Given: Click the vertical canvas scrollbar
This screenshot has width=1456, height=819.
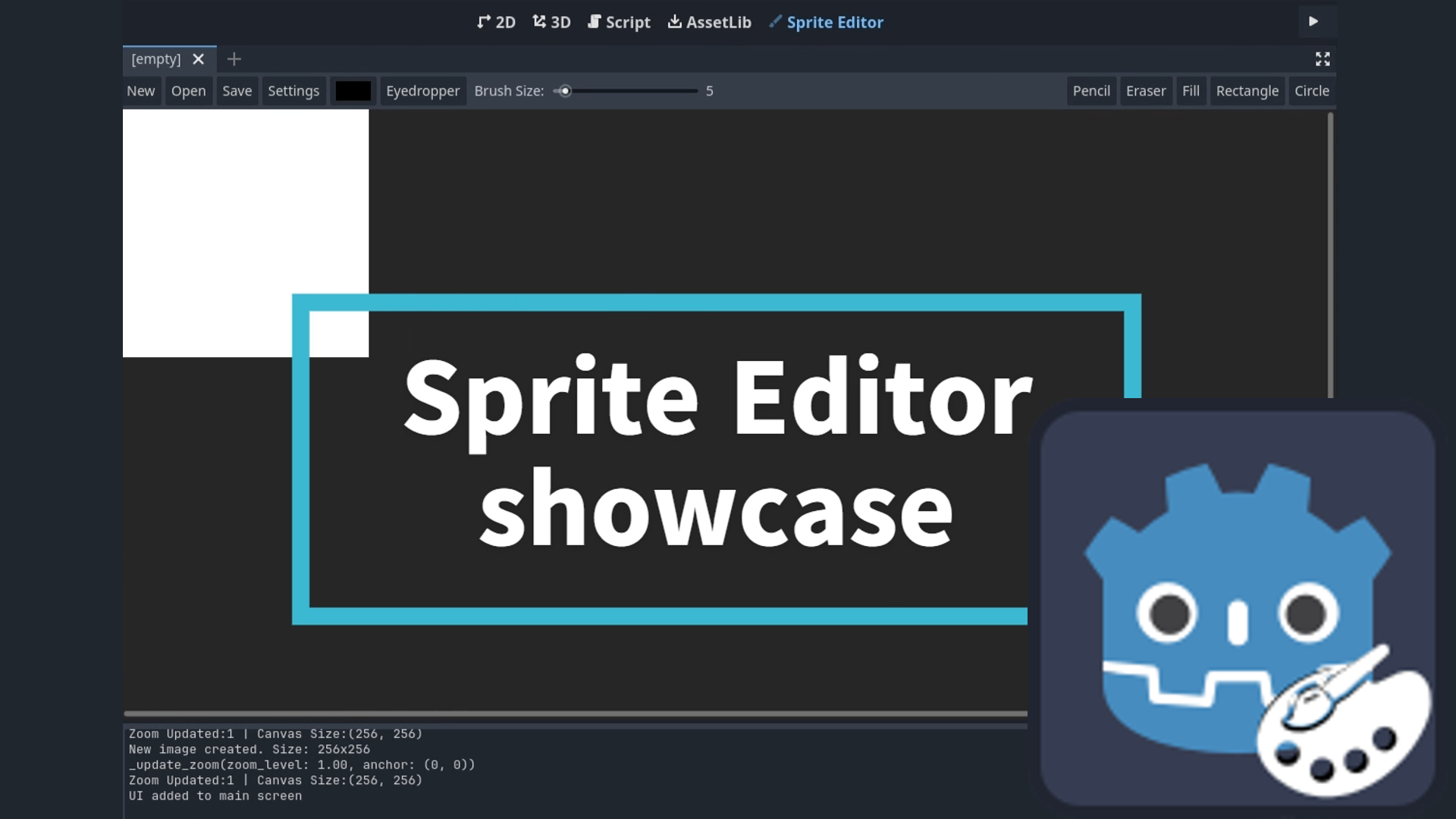Looking at the screenshot, I should [1330, 255].
